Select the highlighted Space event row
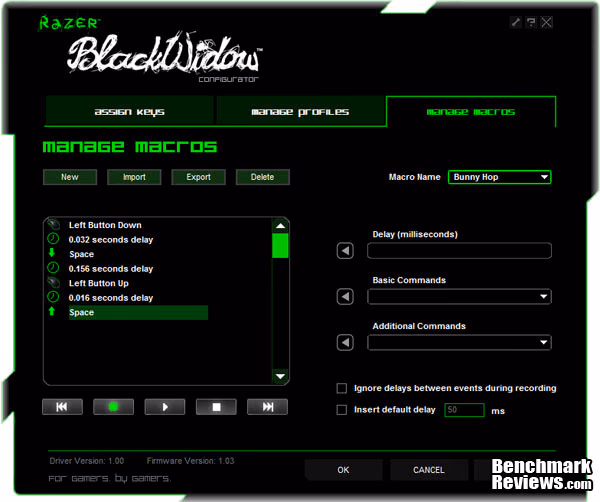The width and height of the screenshot is (600, 502). coord(138,312)
